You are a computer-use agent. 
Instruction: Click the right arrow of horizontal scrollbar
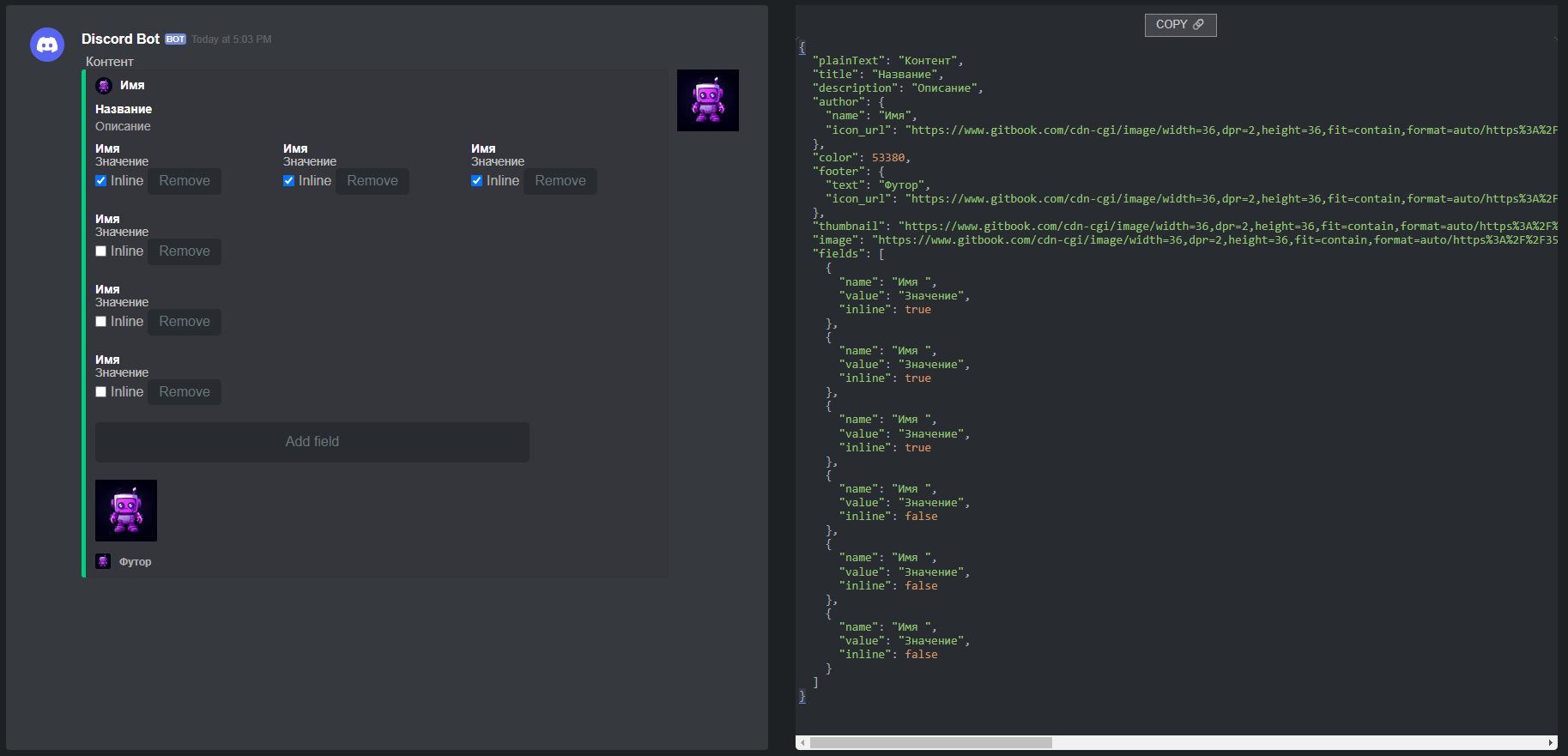click(1551, 742)
